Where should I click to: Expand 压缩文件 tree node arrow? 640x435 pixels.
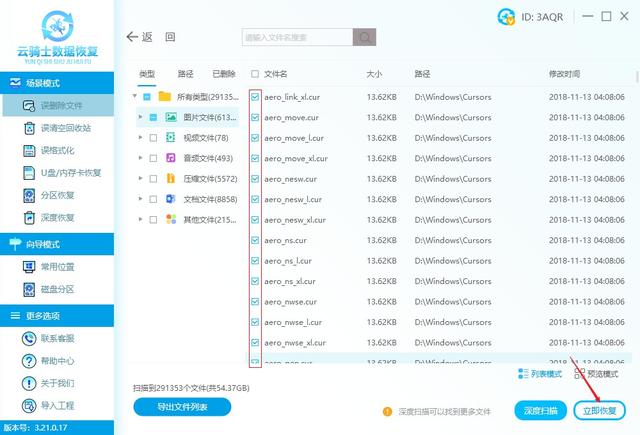coord(140,178)
